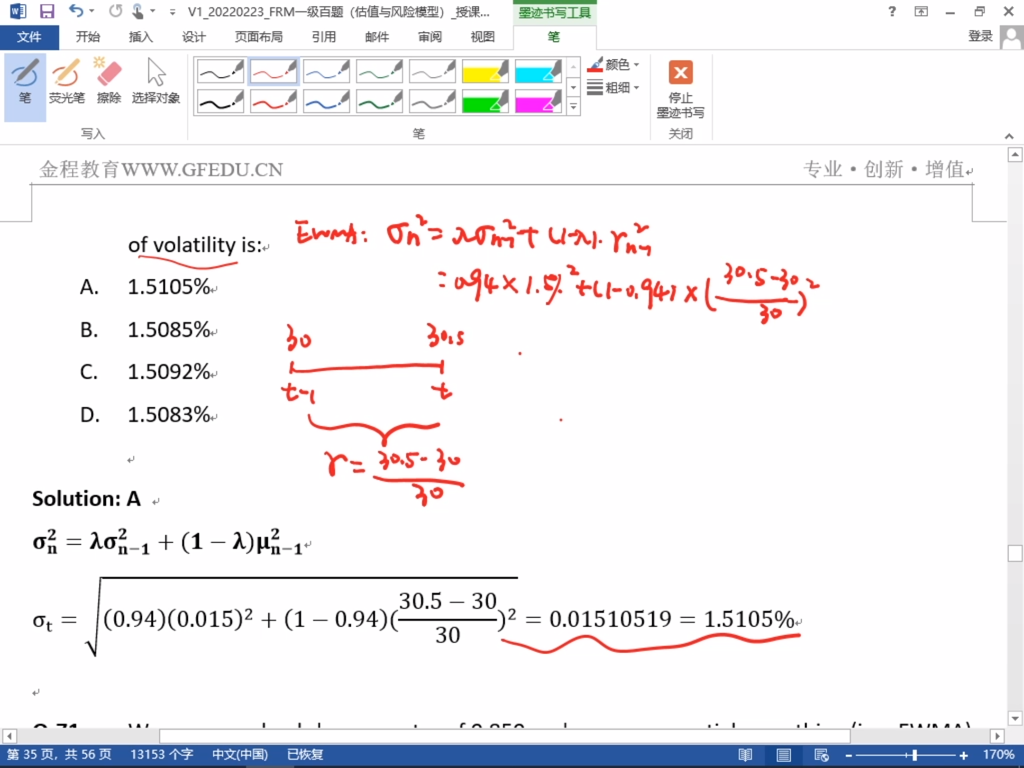The image size is (1024, 768).
Task: Click the Undo arrow in title bar
Action: click(76, 12)
